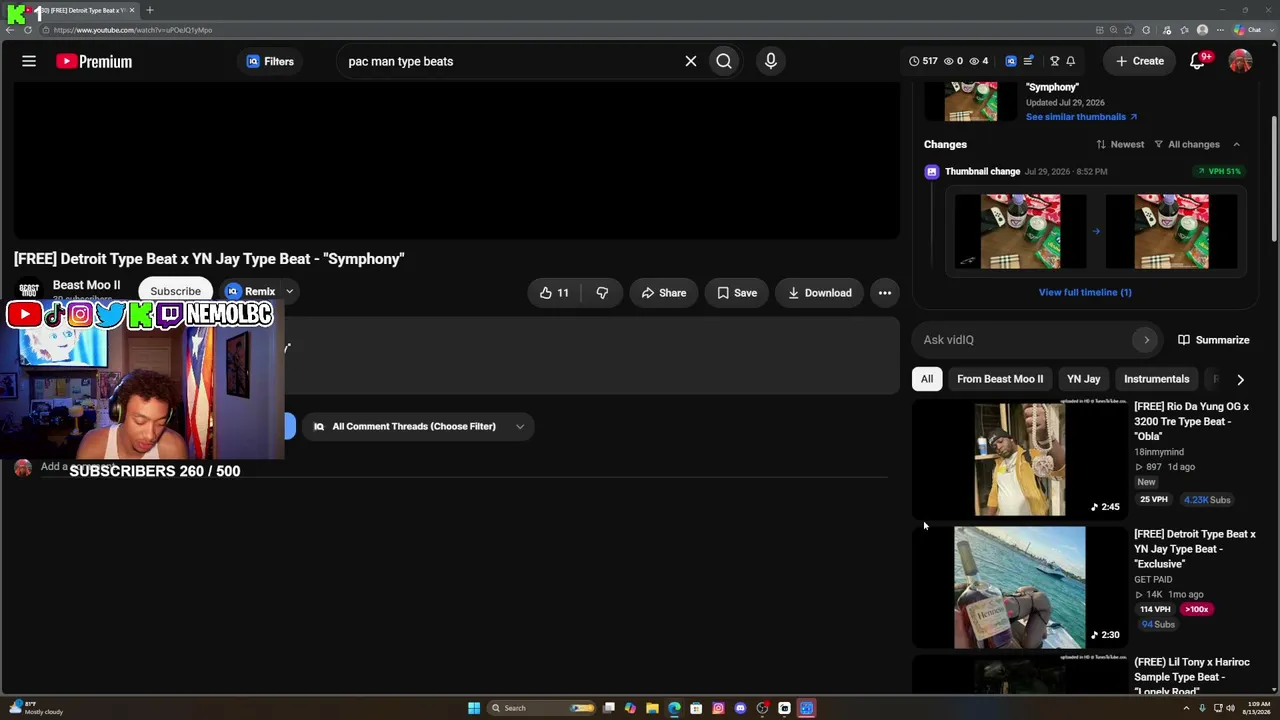Open Rio Da Yung OG 'Obla' video thumbnail

point(1019,459)
